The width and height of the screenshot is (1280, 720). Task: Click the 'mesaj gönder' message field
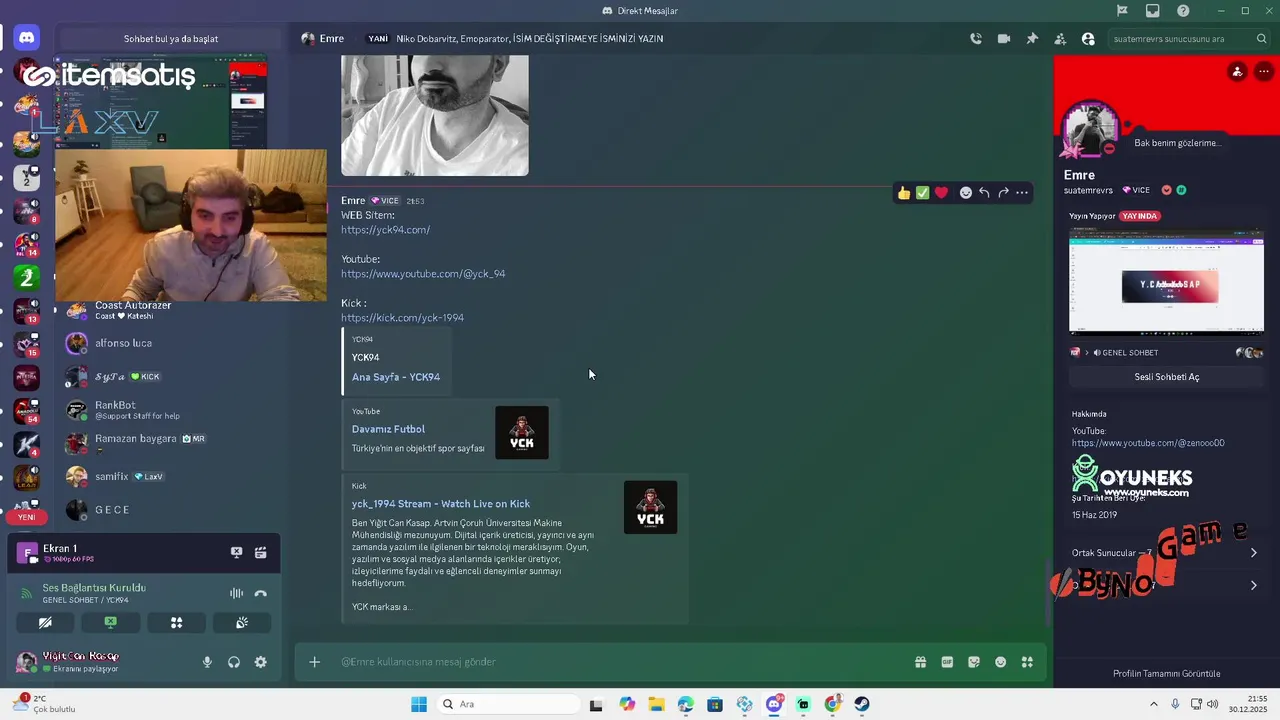(x=620, y=662)
